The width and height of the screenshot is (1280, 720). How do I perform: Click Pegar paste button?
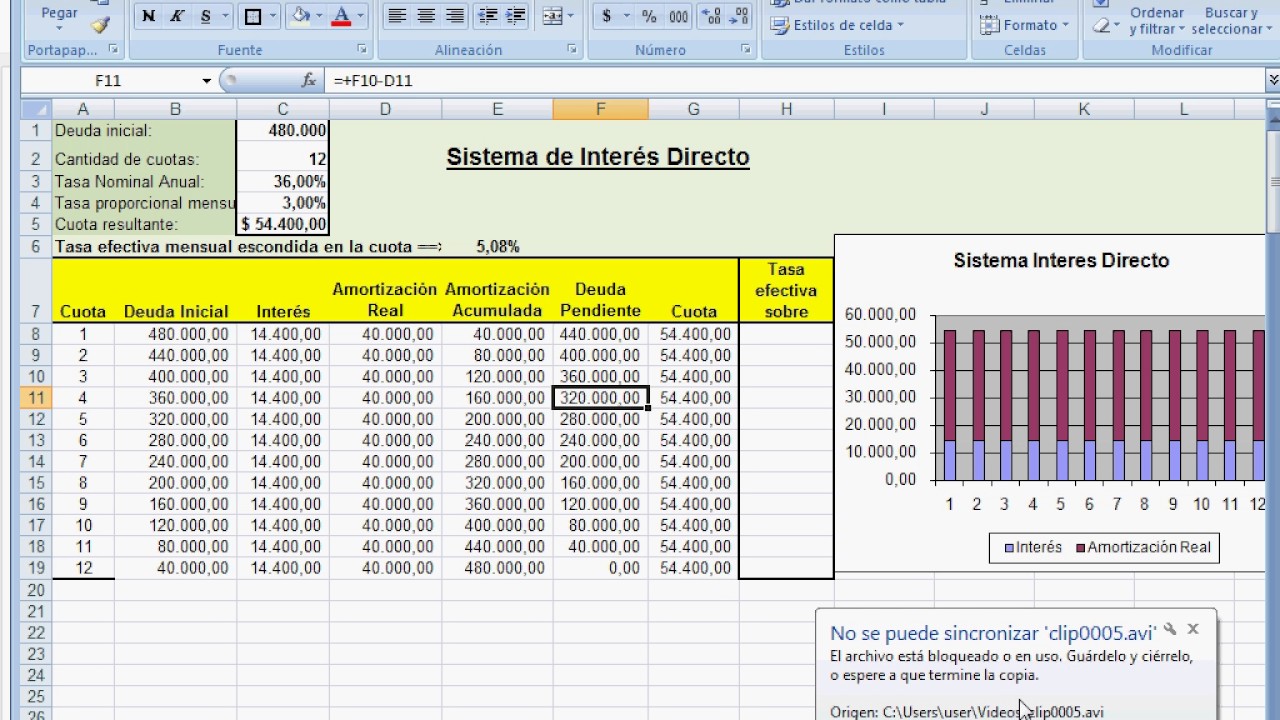click(x=60, y=13)
